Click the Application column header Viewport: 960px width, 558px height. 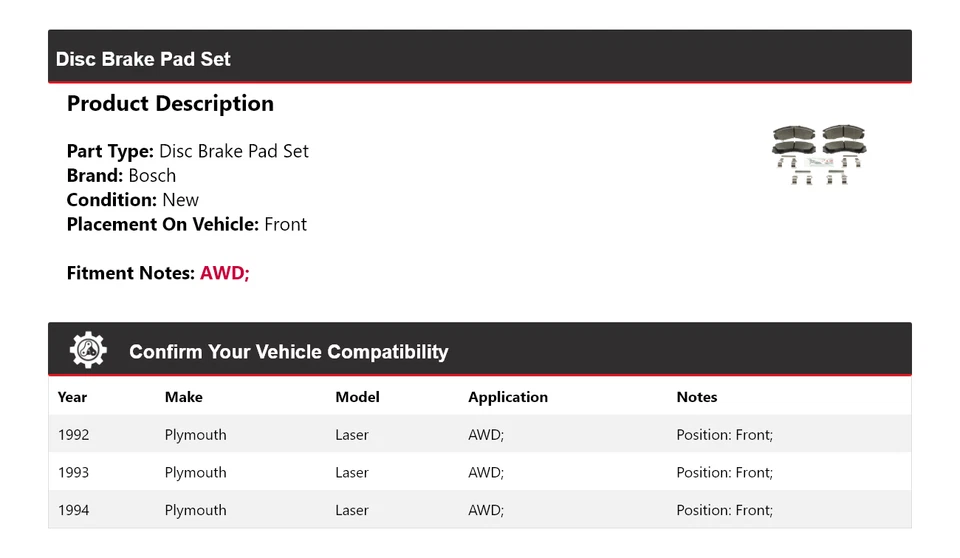click(x=508, y=397)
